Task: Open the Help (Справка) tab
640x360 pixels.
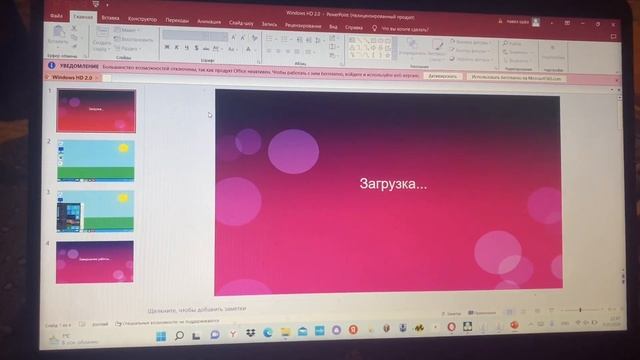Action: coord(353,27)
